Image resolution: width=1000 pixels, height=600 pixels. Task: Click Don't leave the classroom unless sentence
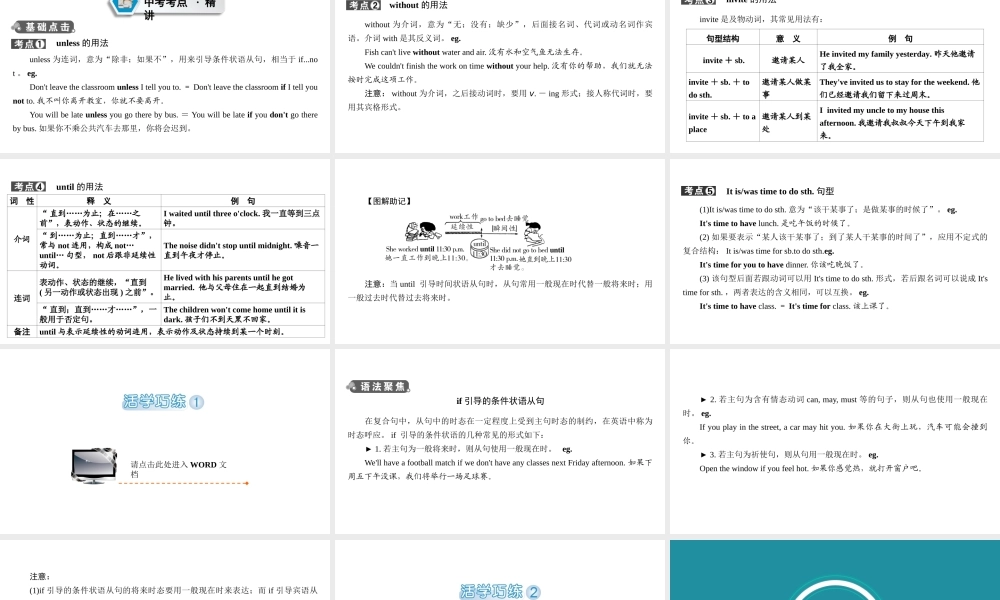(165, 94)
